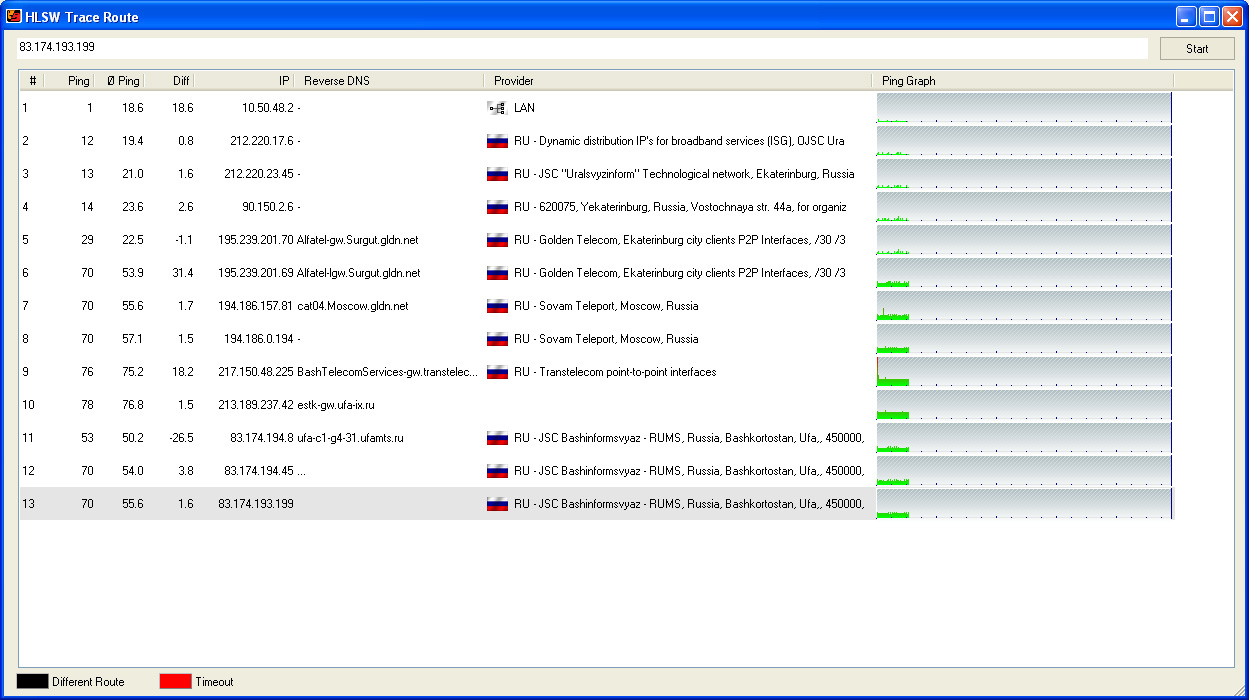Click the red Timeout color swatch
Viewport: 1249px width, 700px height.
(x=175, y=682)
